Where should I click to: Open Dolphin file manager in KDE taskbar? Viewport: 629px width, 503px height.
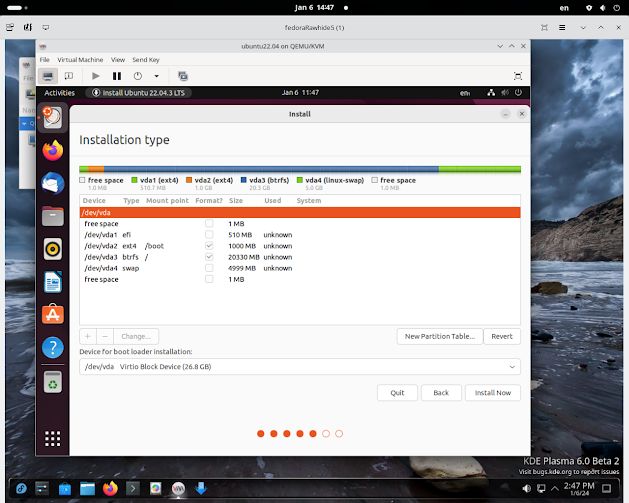pyautogui.click(x=87, y=489)
